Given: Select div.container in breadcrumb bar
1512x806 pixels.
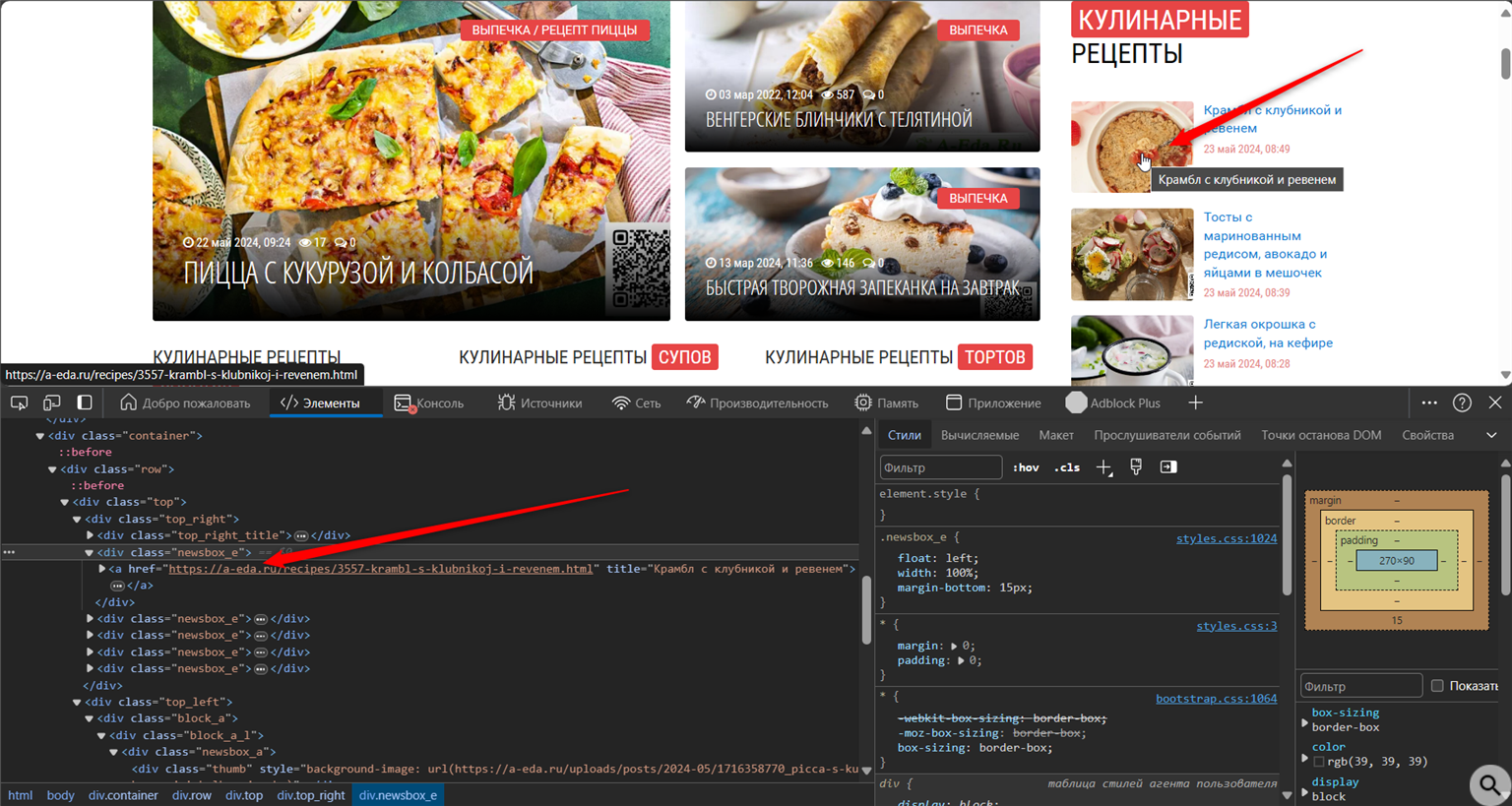Looking at the screenshot, I should [123, 795].
